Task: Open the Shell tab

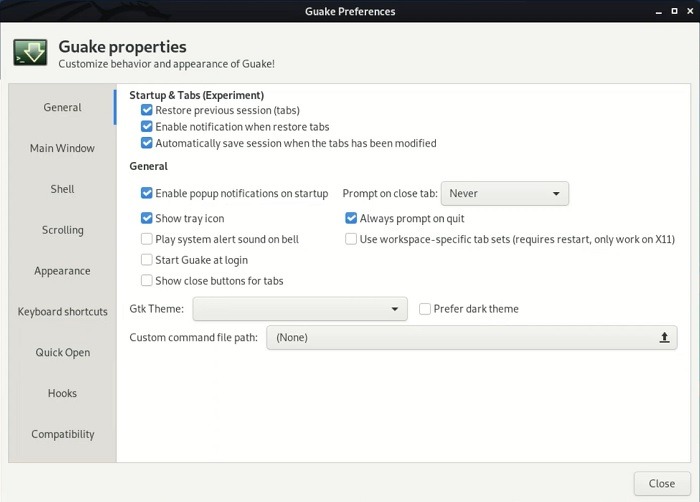Action: click(62, 189)
